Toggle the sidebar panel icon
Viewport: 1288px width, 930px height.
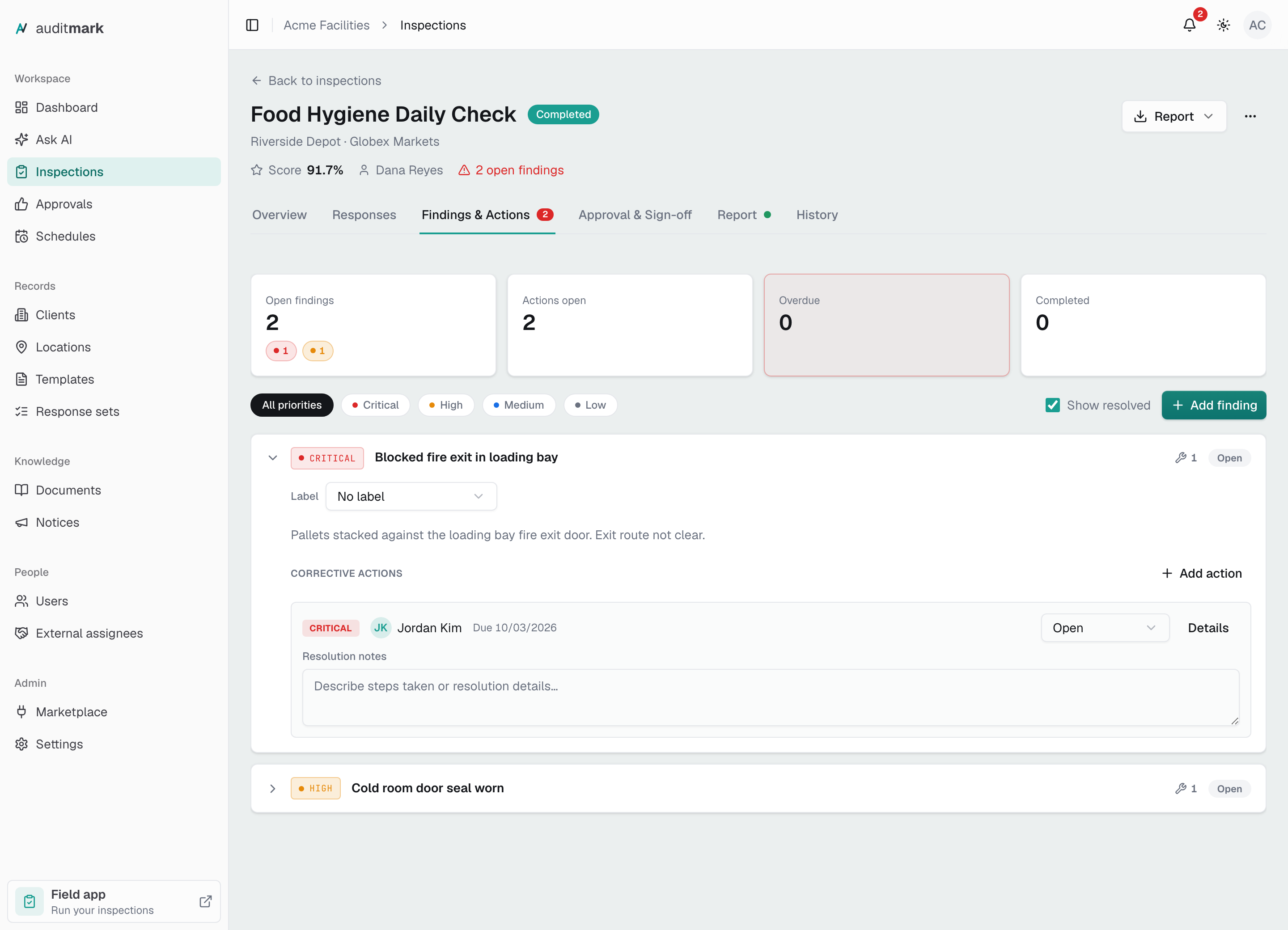252,25
